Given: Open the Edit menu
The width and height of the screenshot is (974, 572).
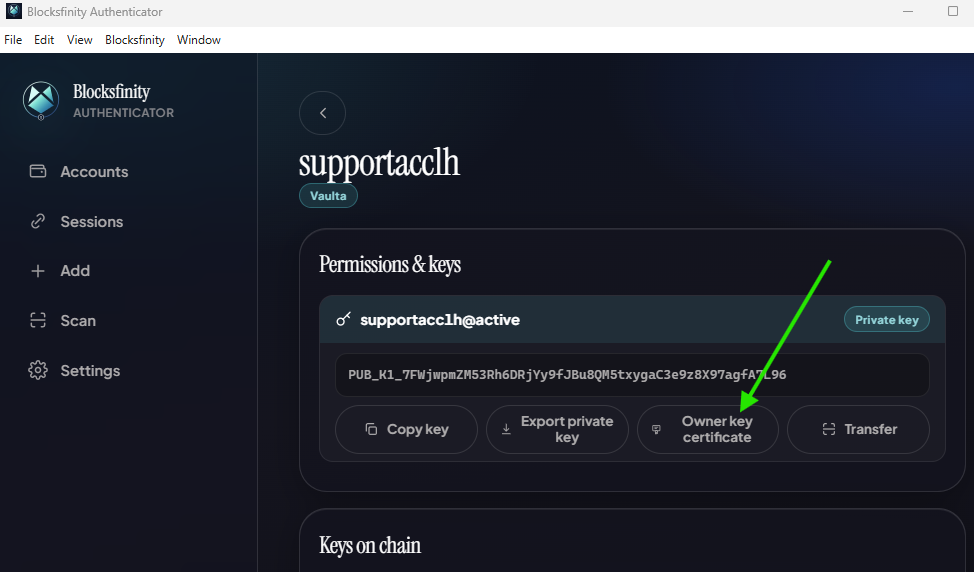Looking at the screenshot, I should (x=44, y=40).
